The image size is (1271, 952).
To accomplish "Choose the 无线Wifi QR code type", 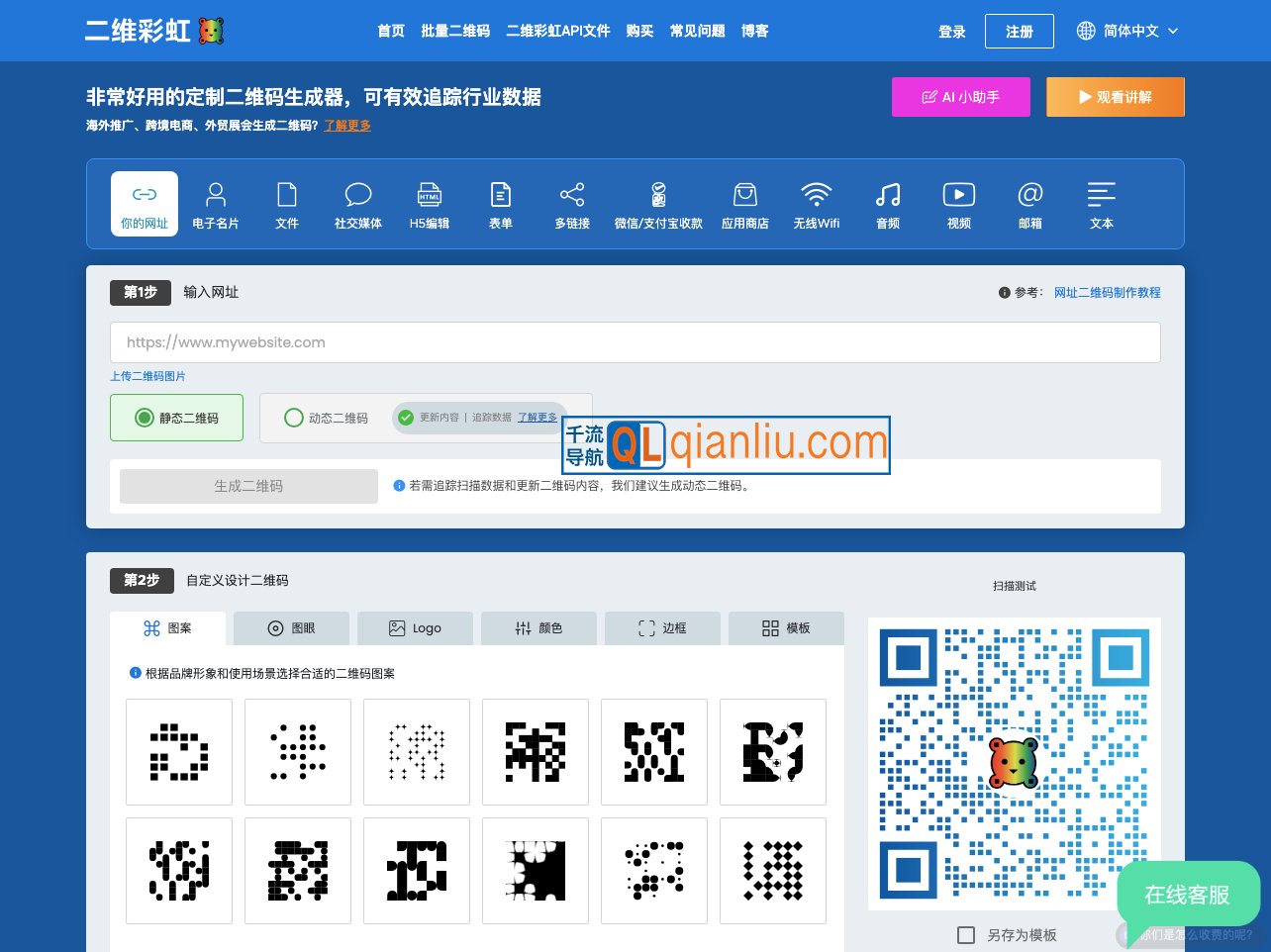I will pyautogui.click(x=817, y=204).
